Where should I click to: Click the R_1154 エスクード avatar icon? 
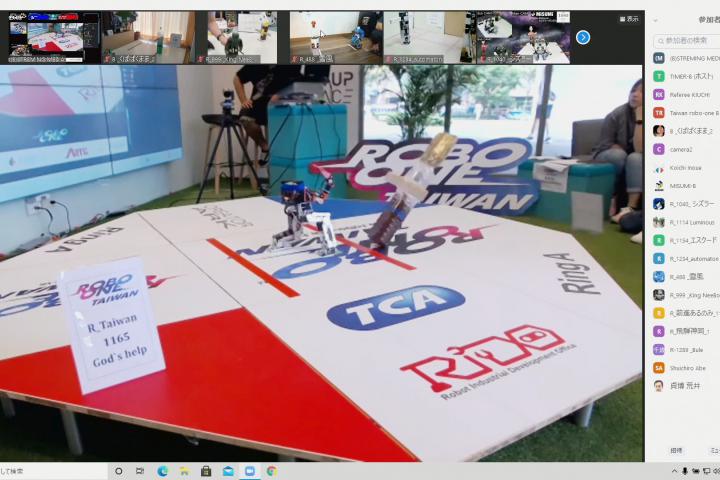659,240
